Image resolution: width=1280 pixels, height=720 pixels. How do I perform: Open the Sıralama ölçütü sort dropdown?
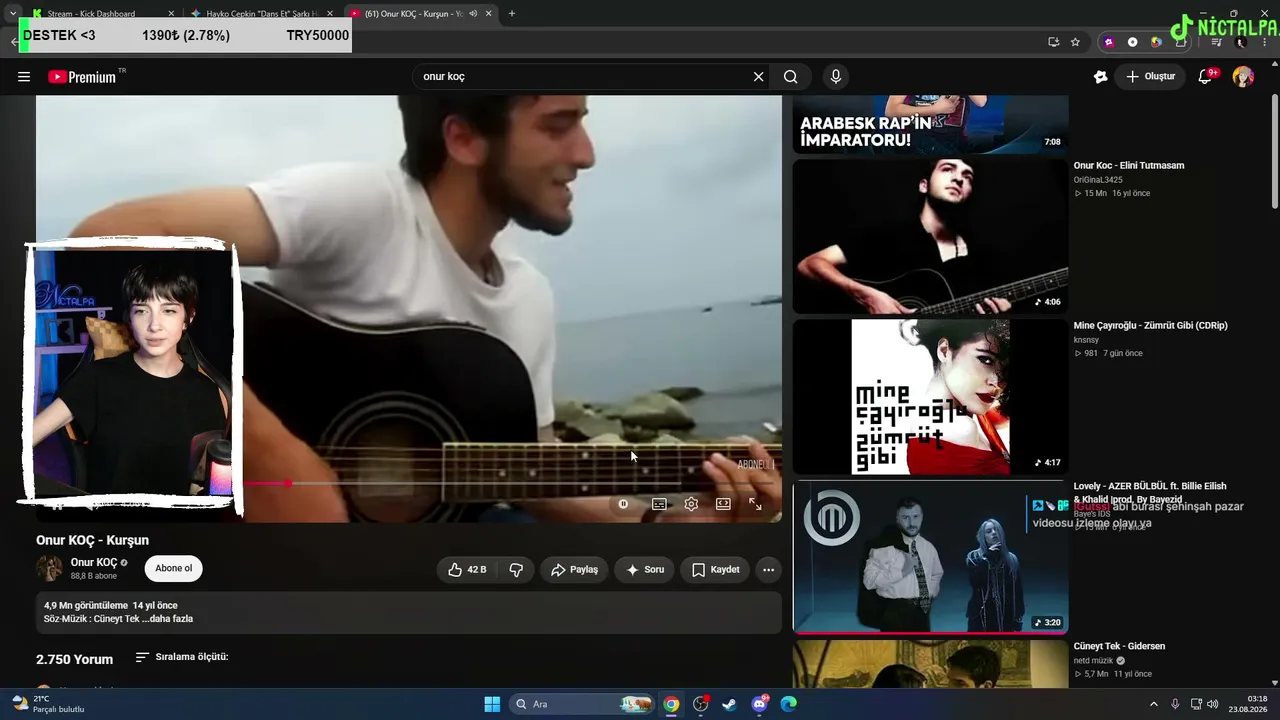point(182,657)
